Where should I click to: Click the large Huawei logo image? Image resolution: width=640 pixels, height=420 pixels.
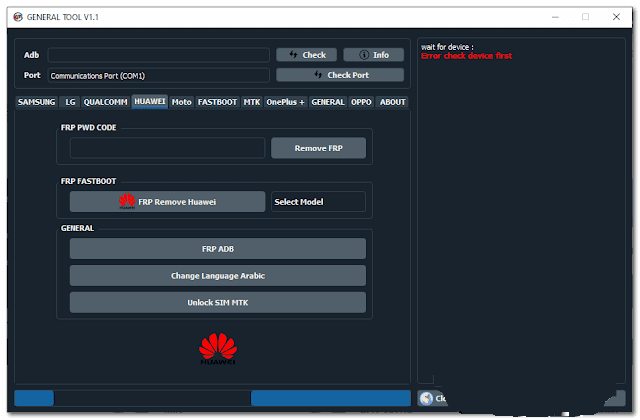coord(218,349)
